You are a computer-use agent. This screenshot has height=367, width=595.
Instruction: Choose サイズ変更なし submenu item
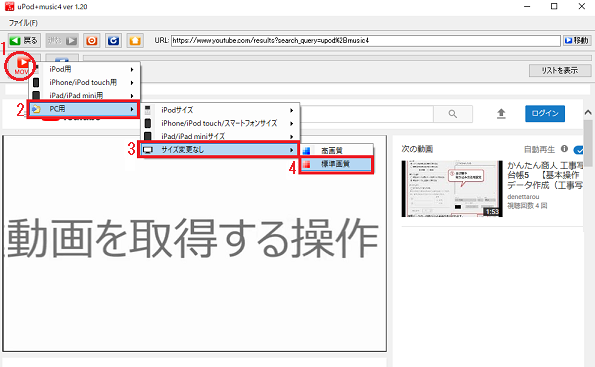(219, 150)
